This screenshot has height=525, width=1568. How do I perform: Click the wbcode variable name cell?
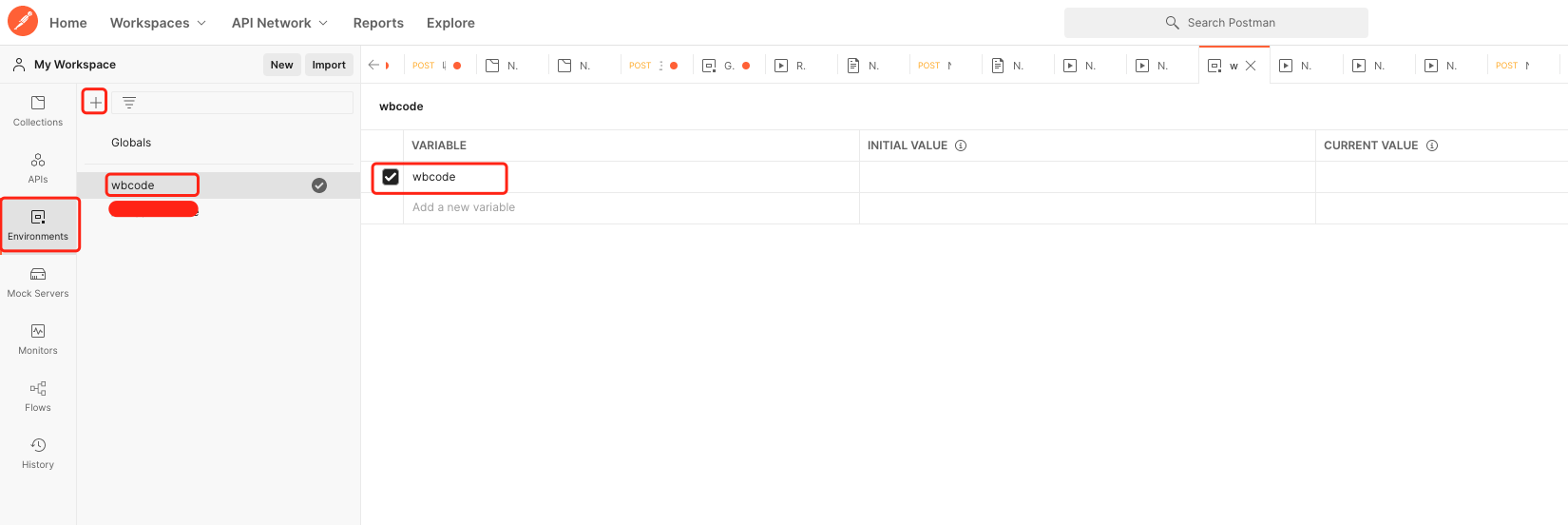click(x=631, y=177)
